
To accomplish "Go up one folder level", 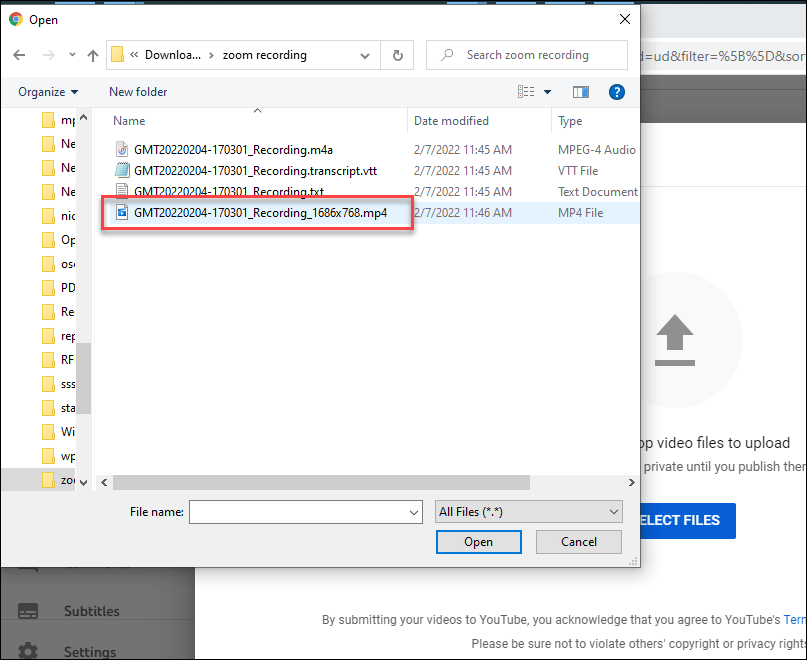I will 93,55.
